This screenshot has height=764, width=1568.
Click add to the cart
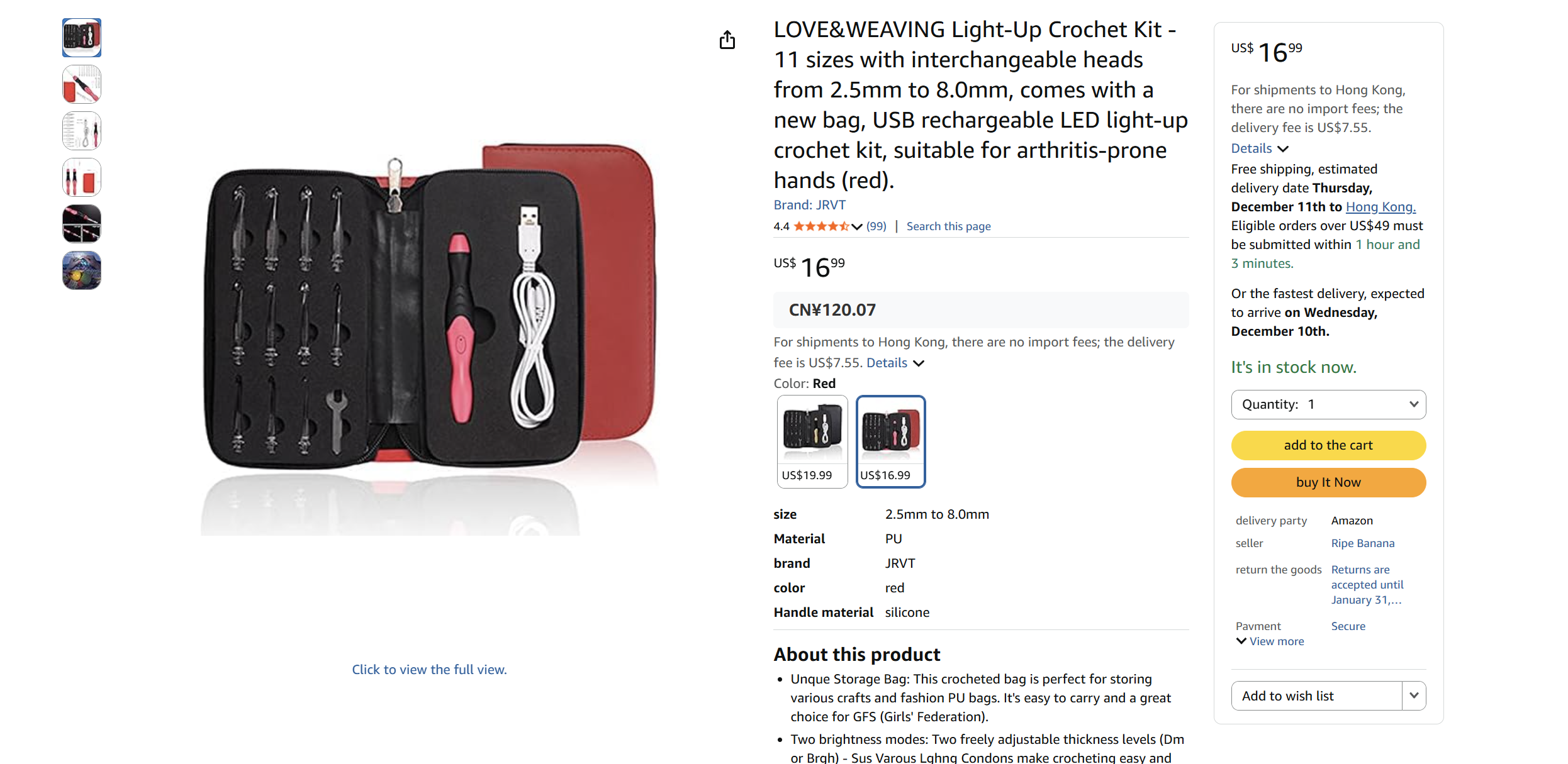[1328, 445]
